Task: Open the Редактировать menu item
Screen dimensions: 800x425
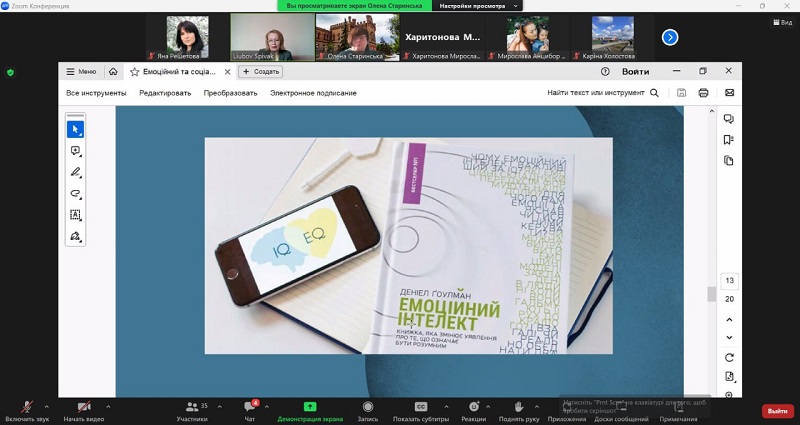Action: coord(165,93)
